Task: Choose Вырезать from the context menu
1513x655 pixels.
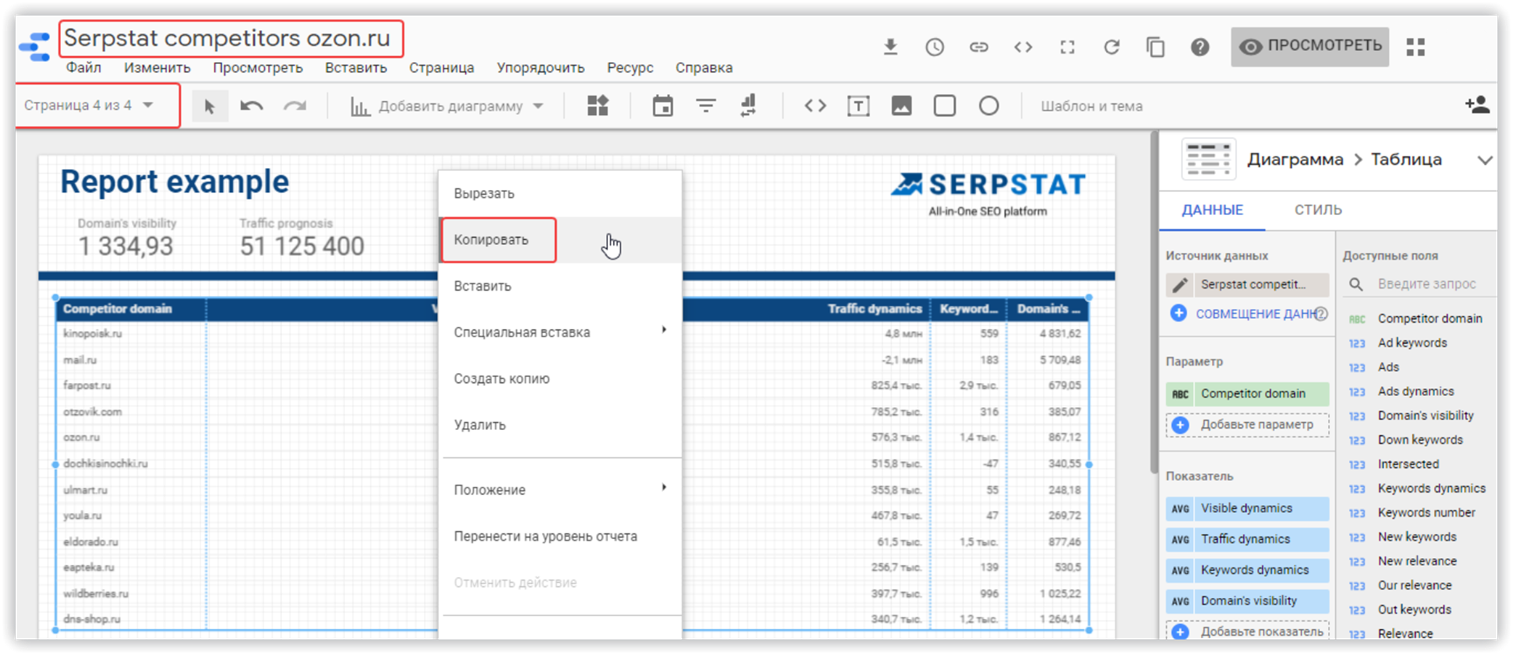Action: (x=560, y=194)
